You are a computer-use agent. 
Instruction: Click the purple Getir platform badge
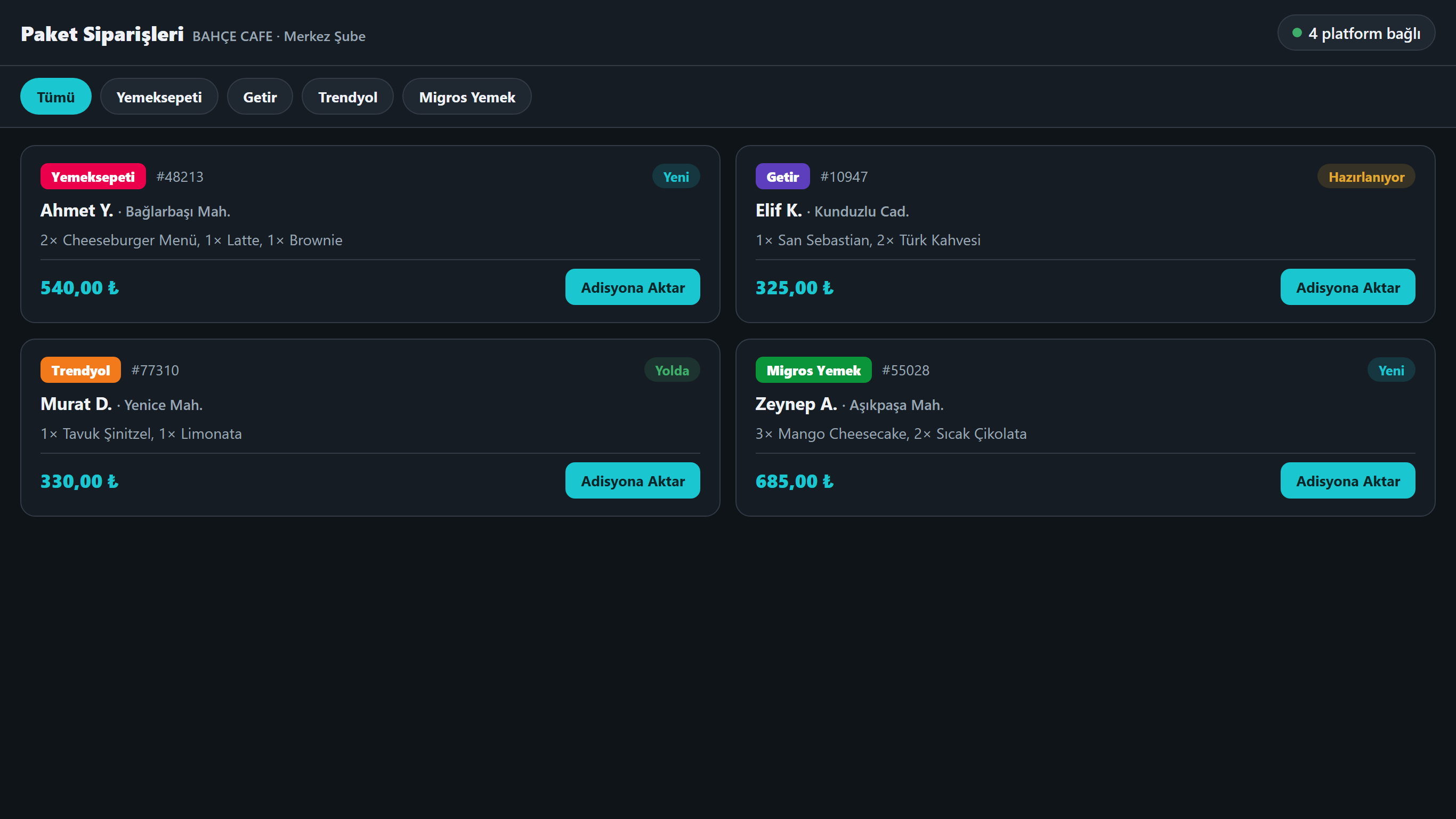(782, 176)
